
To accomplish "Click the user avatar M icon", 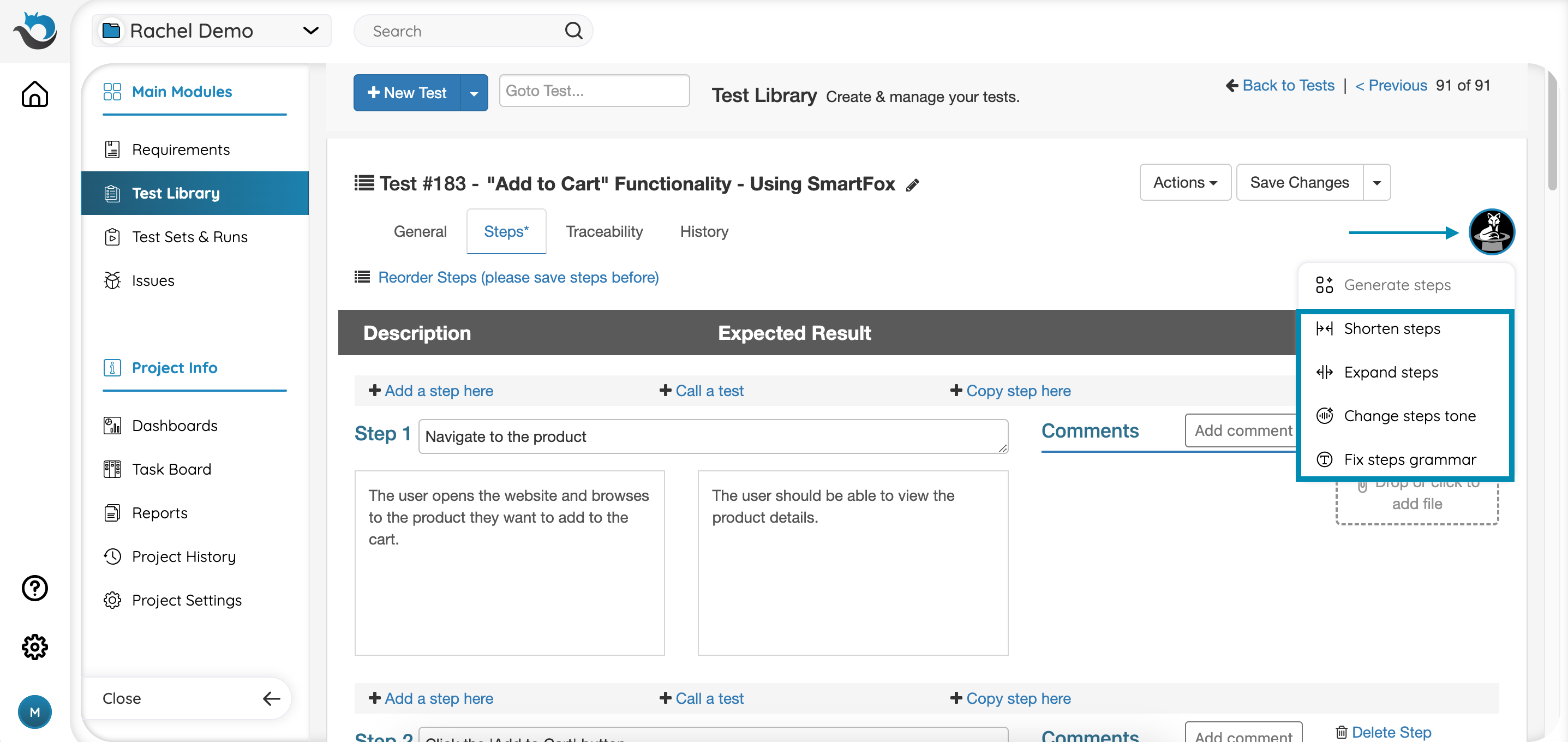I will pos(35,711).
